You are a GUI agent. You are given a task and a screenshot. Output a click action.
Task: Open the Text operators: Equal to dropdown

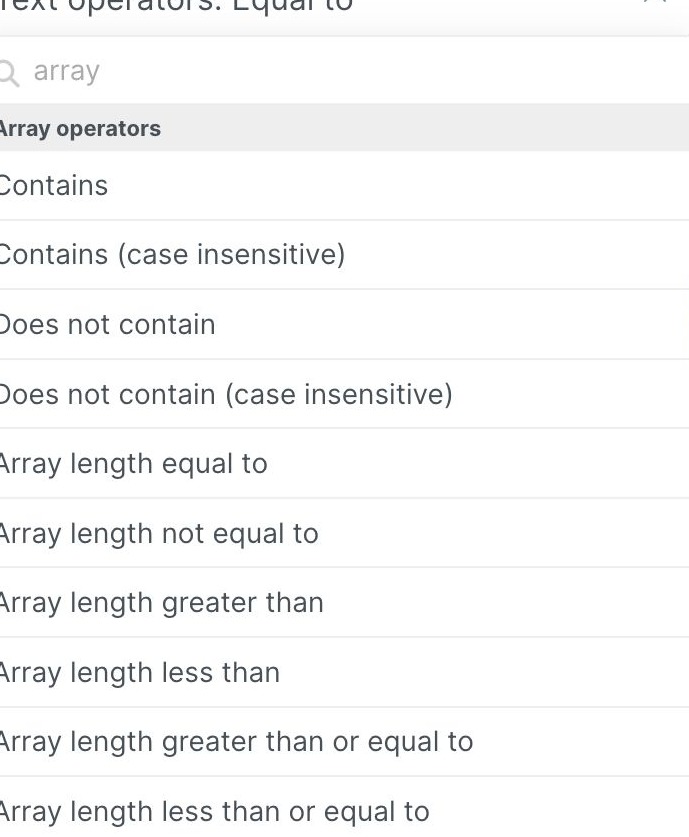pos(170,6)
